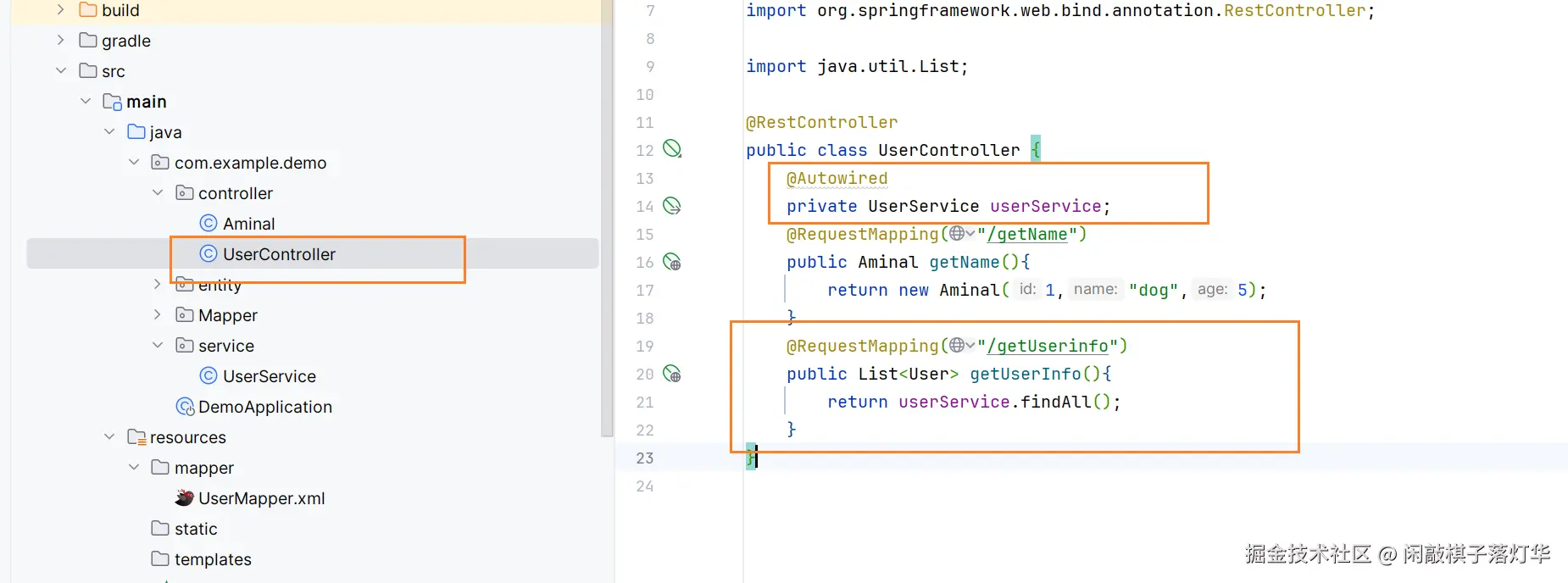Collapse the service package chevron
This screenshot has width=1568, height=583.
point(158,345)
